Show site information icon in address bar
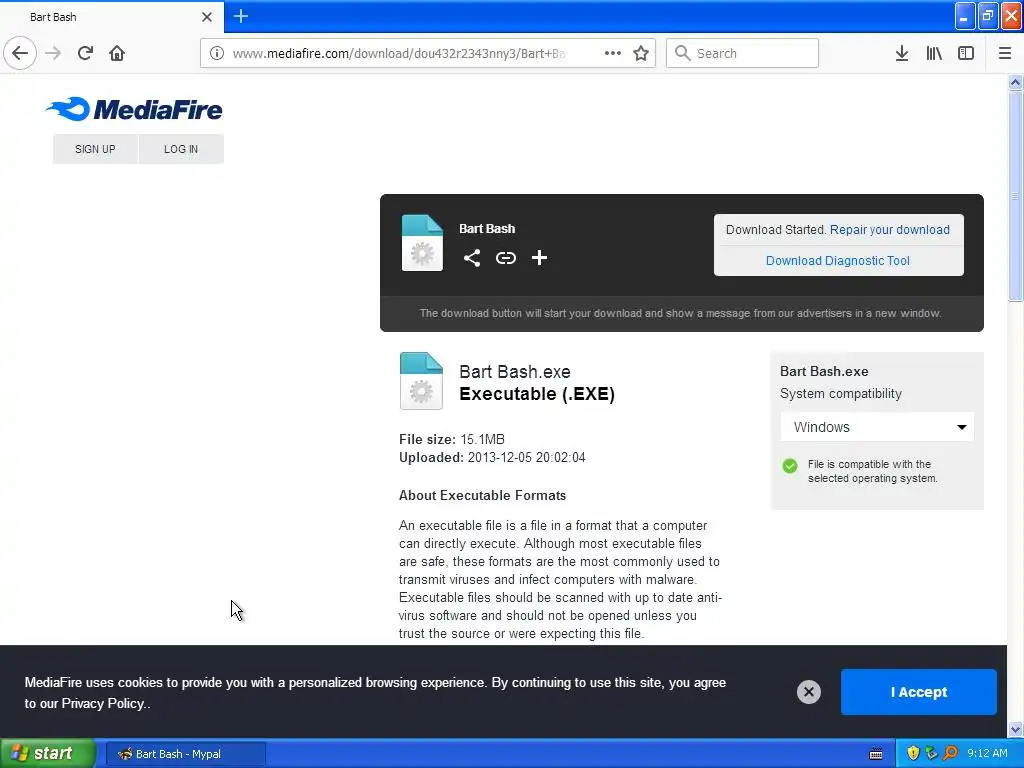The width and height of the screenshot is (1024, 768). (x=217, y=53)
